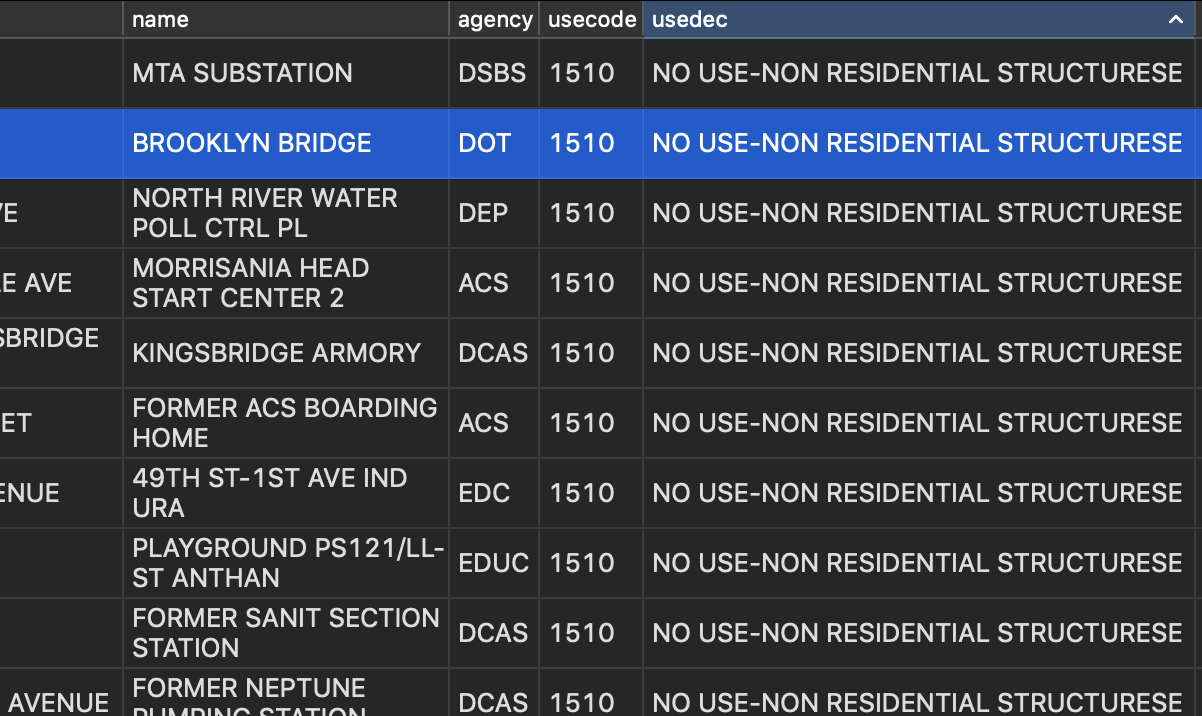Select the FORMER SANIT SECTION STATION row
Screen dimensions: 1202x716
click(x=286, y=632)
